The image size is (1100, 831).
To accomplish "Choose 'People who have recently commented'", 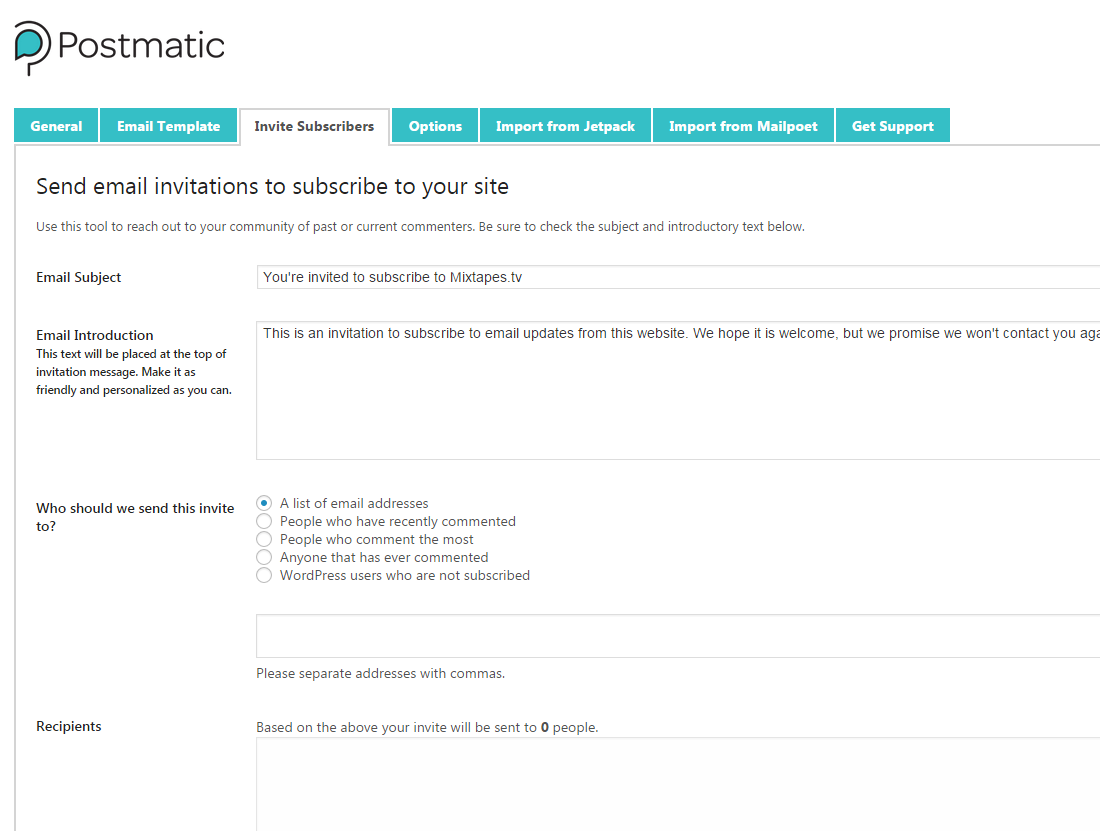I will coord(264,521).
